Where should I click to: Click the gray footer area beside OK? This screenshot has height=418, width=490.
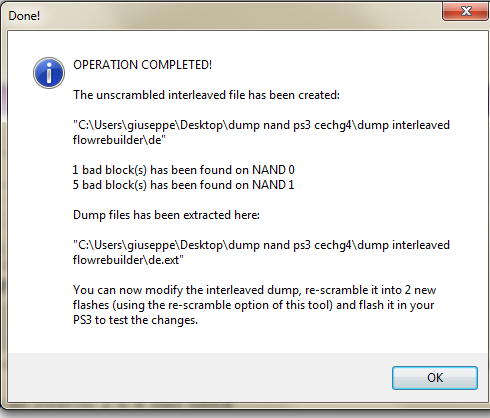[x=200, y=378]
